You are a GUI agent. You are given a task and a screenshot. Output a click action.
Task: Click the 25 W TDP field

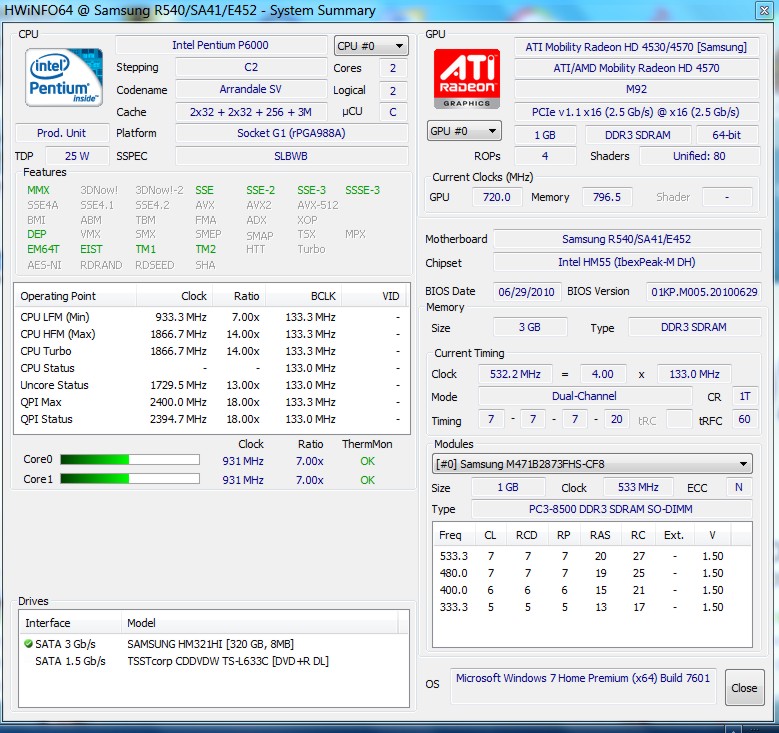tap(77, 156)
